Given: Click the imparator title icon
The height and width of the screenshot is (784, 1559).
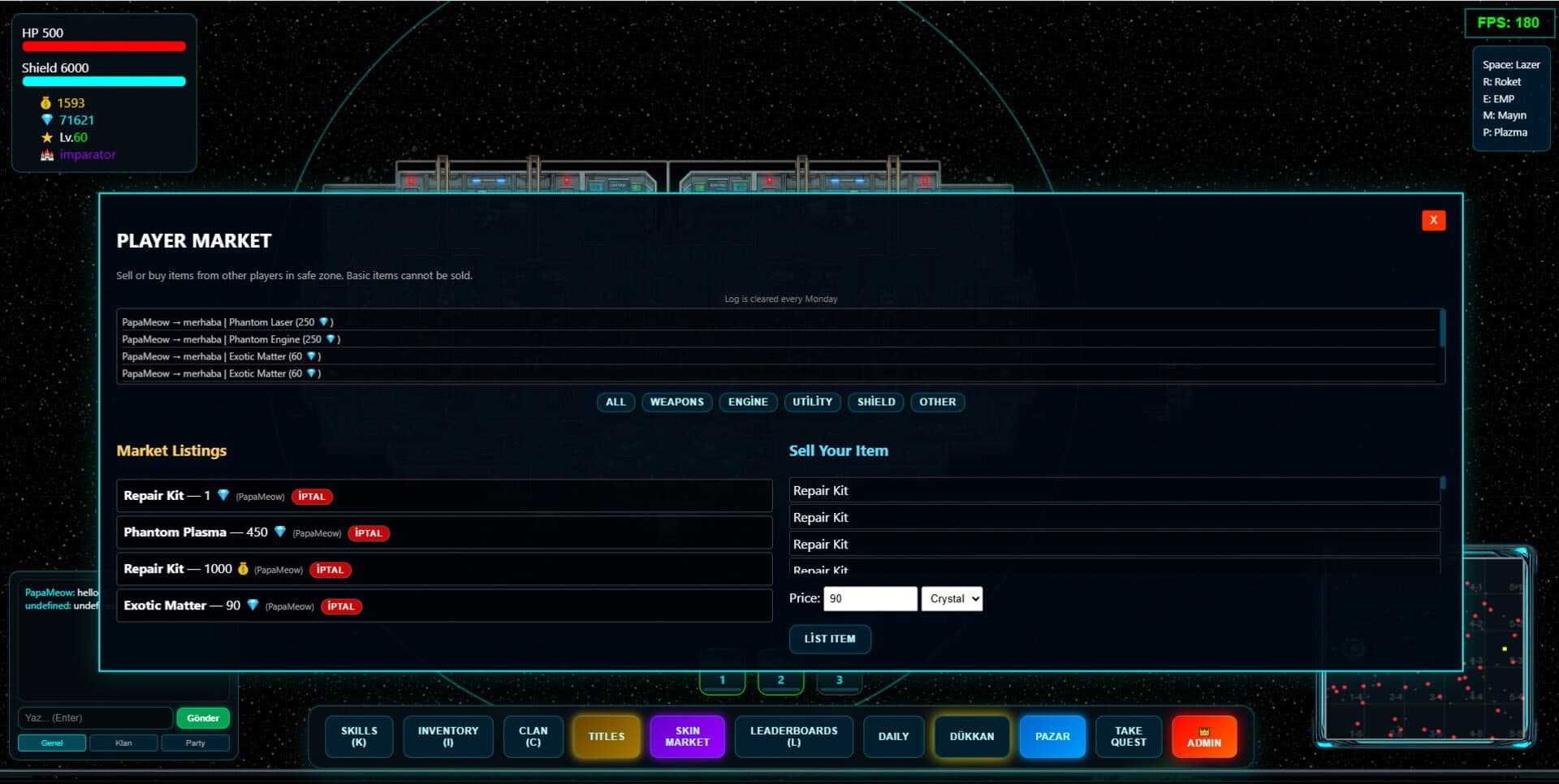Looking at the screenshot, I should point(46,154).
